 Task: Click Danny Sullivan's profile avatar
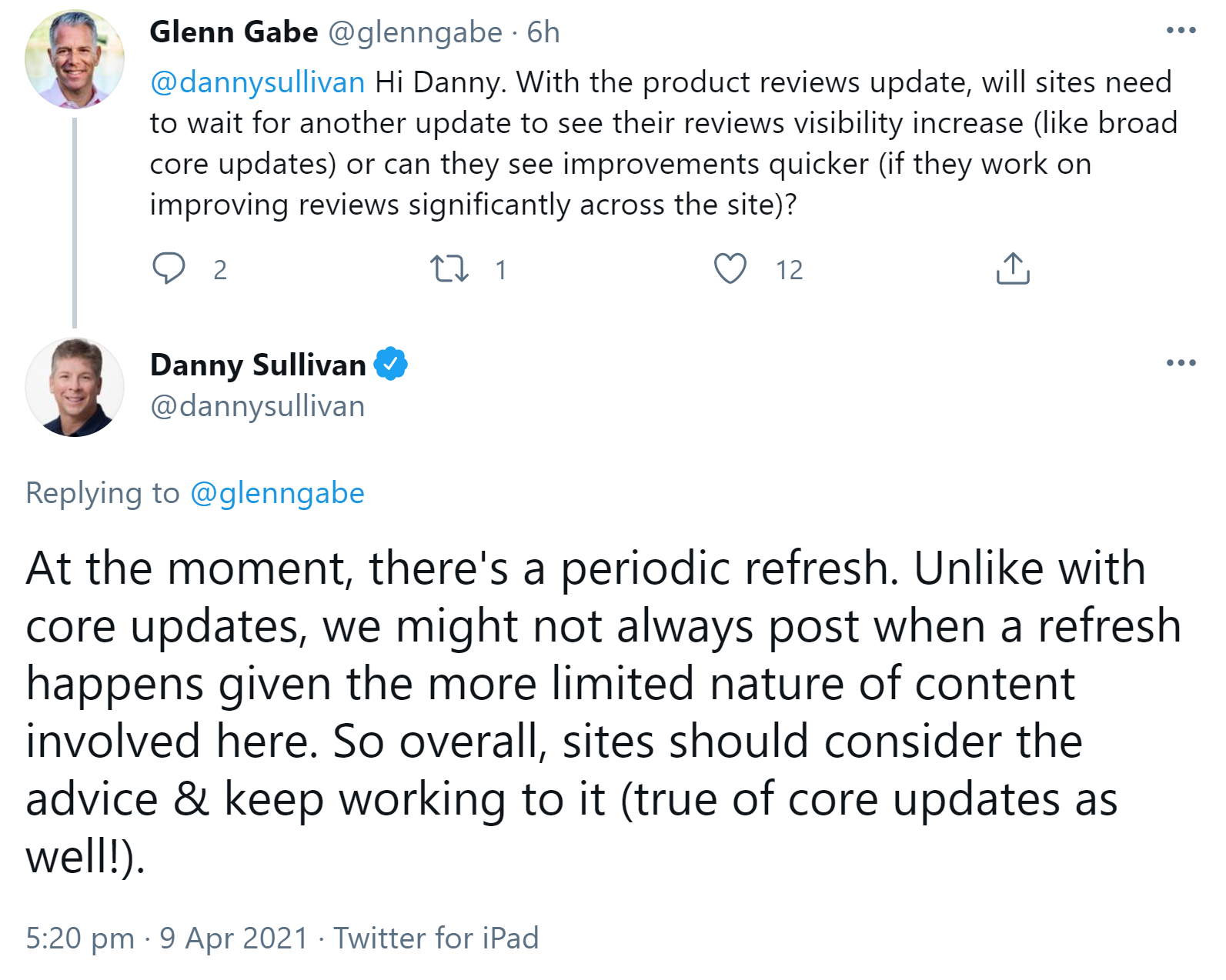(75, 388)
